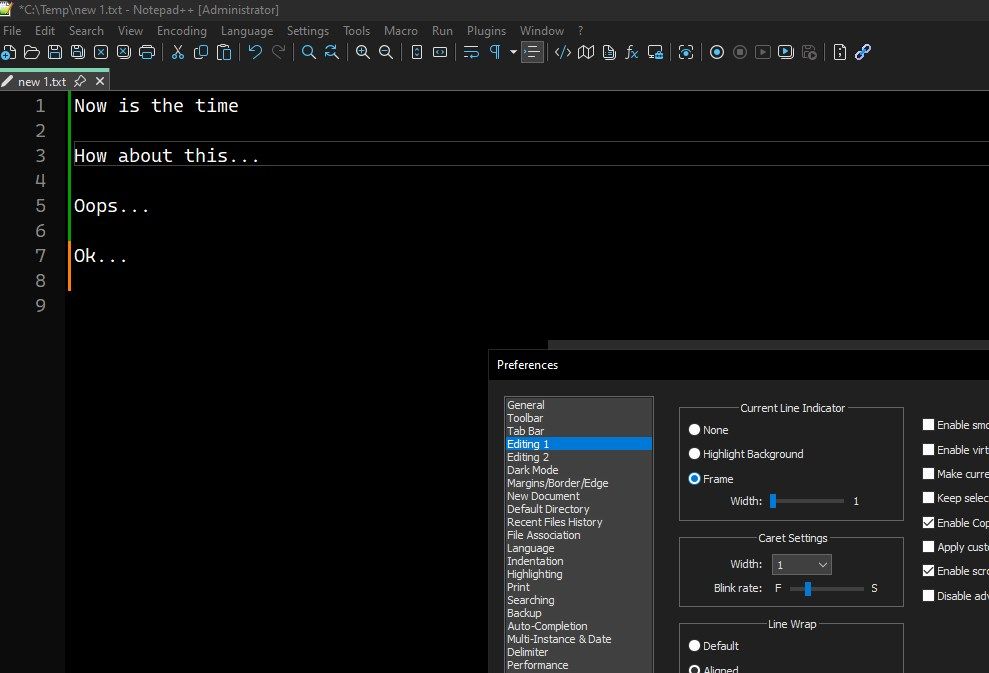Select the None current line indicator

click(694, 430)
